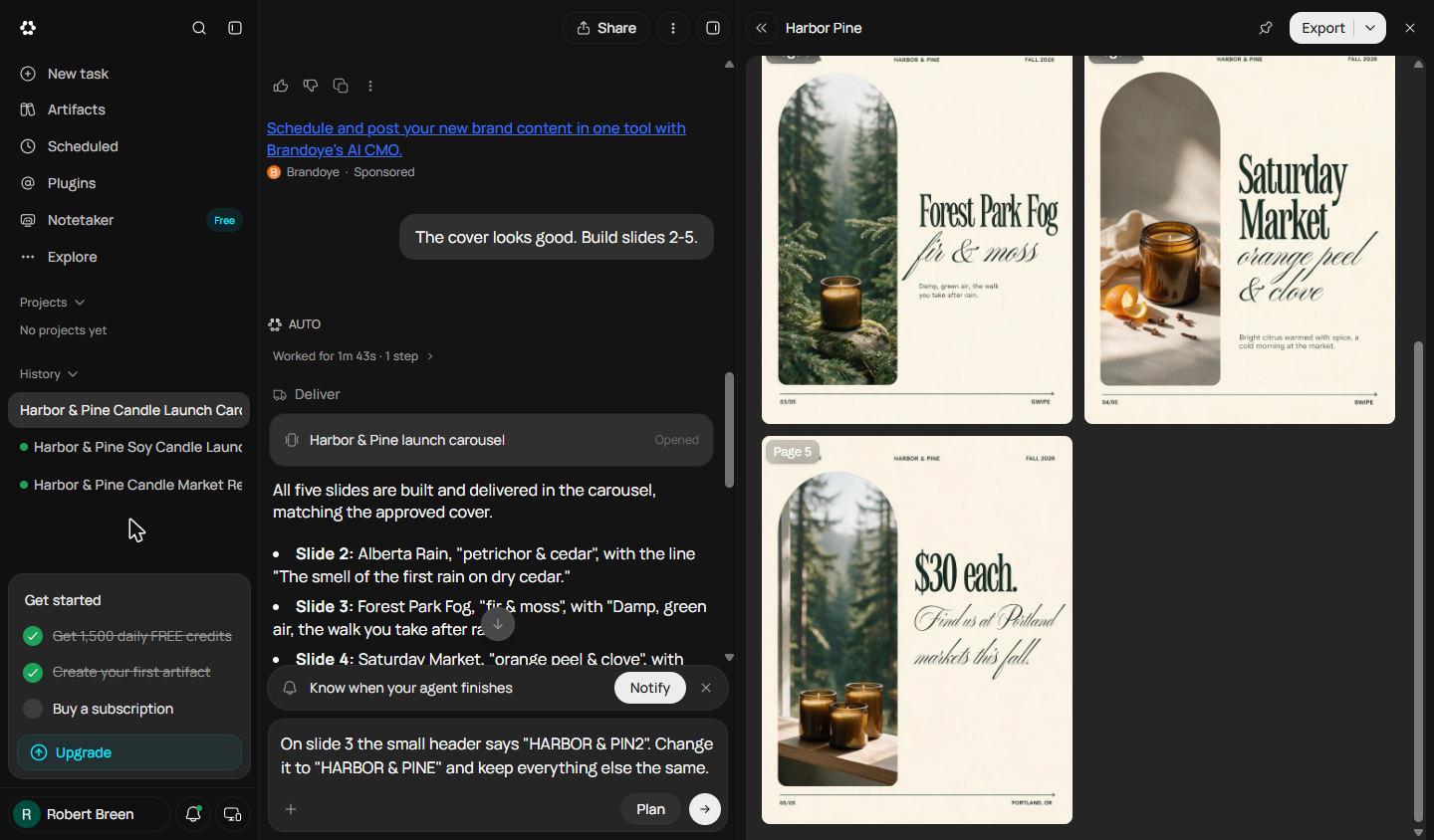
Task: Open the Brandoye sponsored link
Action: tap(476, 138)
